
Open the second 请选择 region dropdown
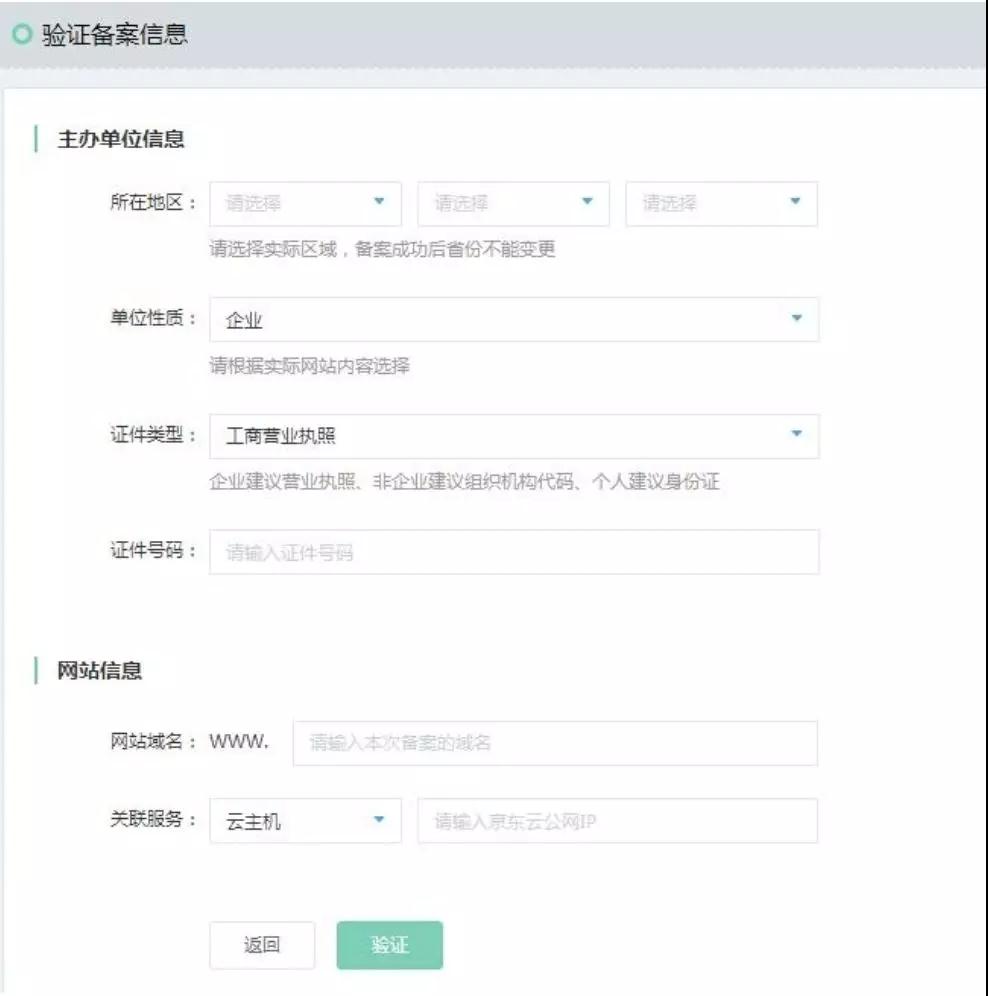pyautogui.click(x=510, y=203)
